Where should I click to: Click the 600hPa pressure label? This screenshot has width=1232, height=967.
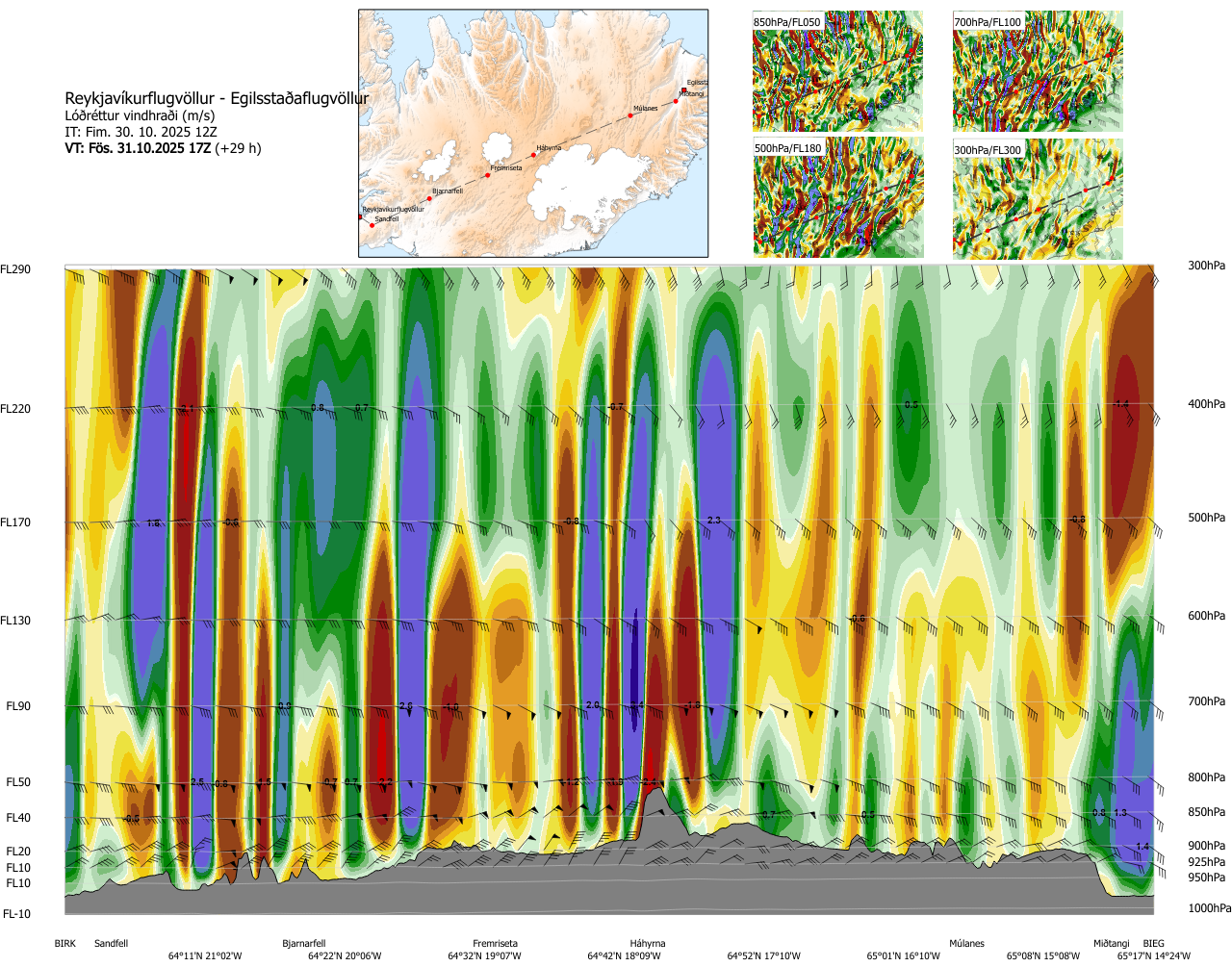pos(1207,616)
